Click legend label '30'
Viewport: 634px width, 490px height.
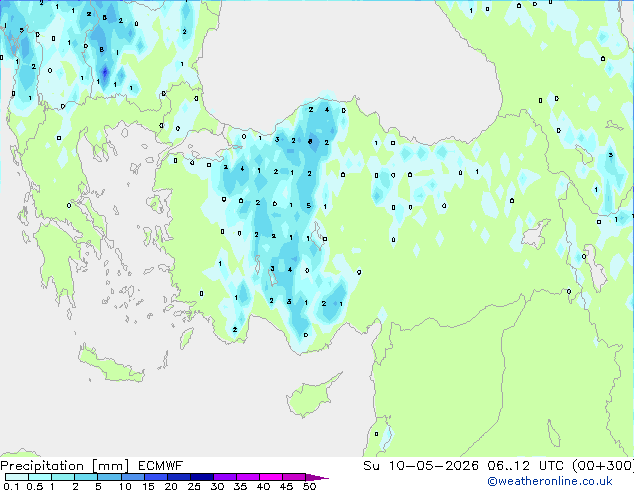click(217, 486)
